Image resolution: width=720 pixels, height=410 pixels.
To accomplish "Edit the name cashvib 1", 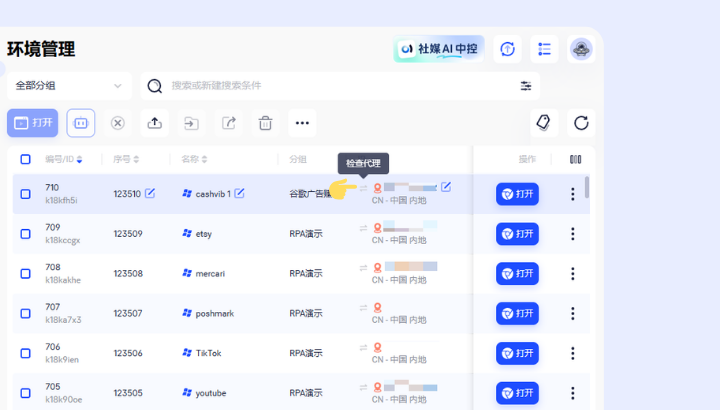I will tap(239, 193).
